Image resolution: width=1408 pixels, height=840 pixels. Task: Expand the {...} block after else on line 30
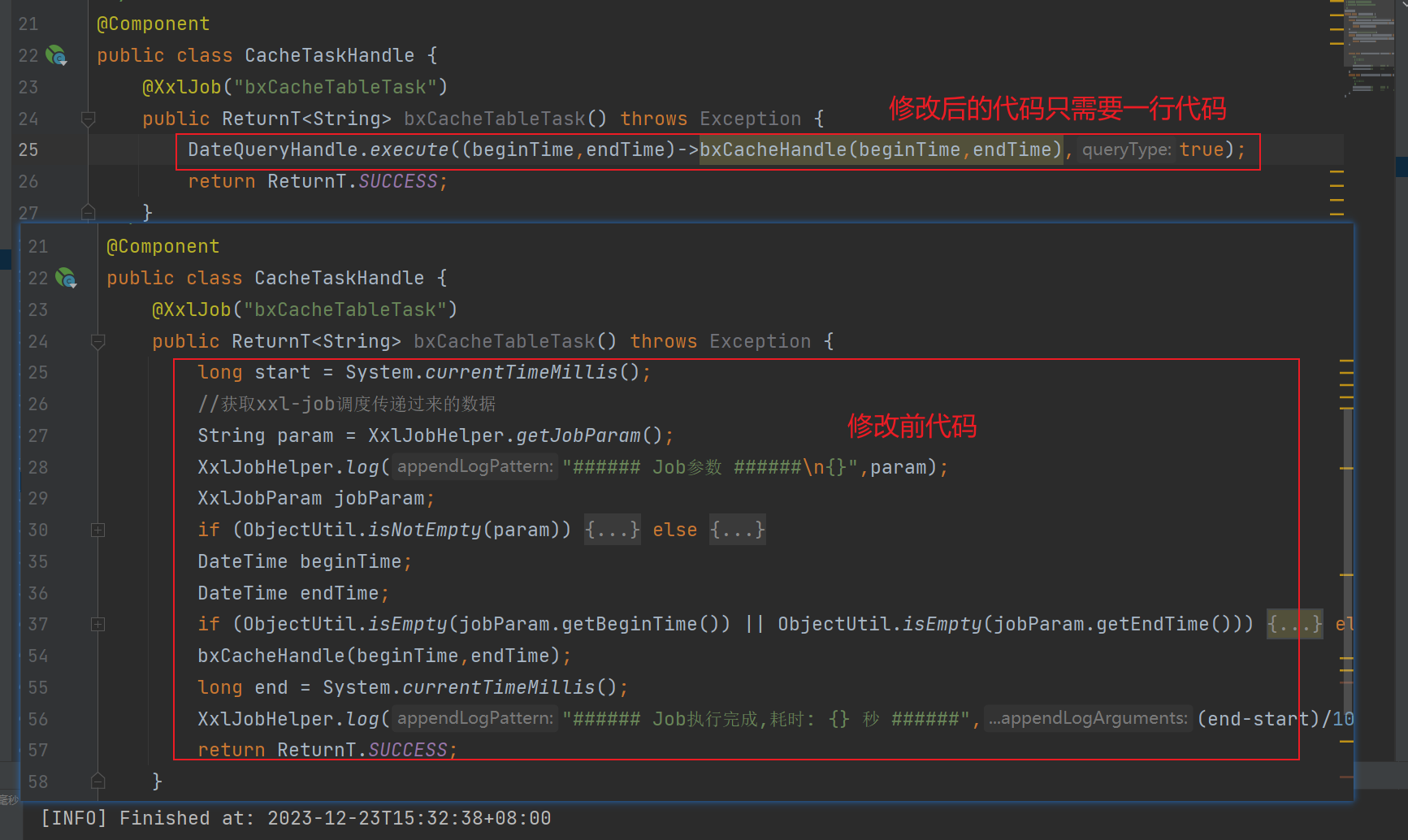pos(738,530)
